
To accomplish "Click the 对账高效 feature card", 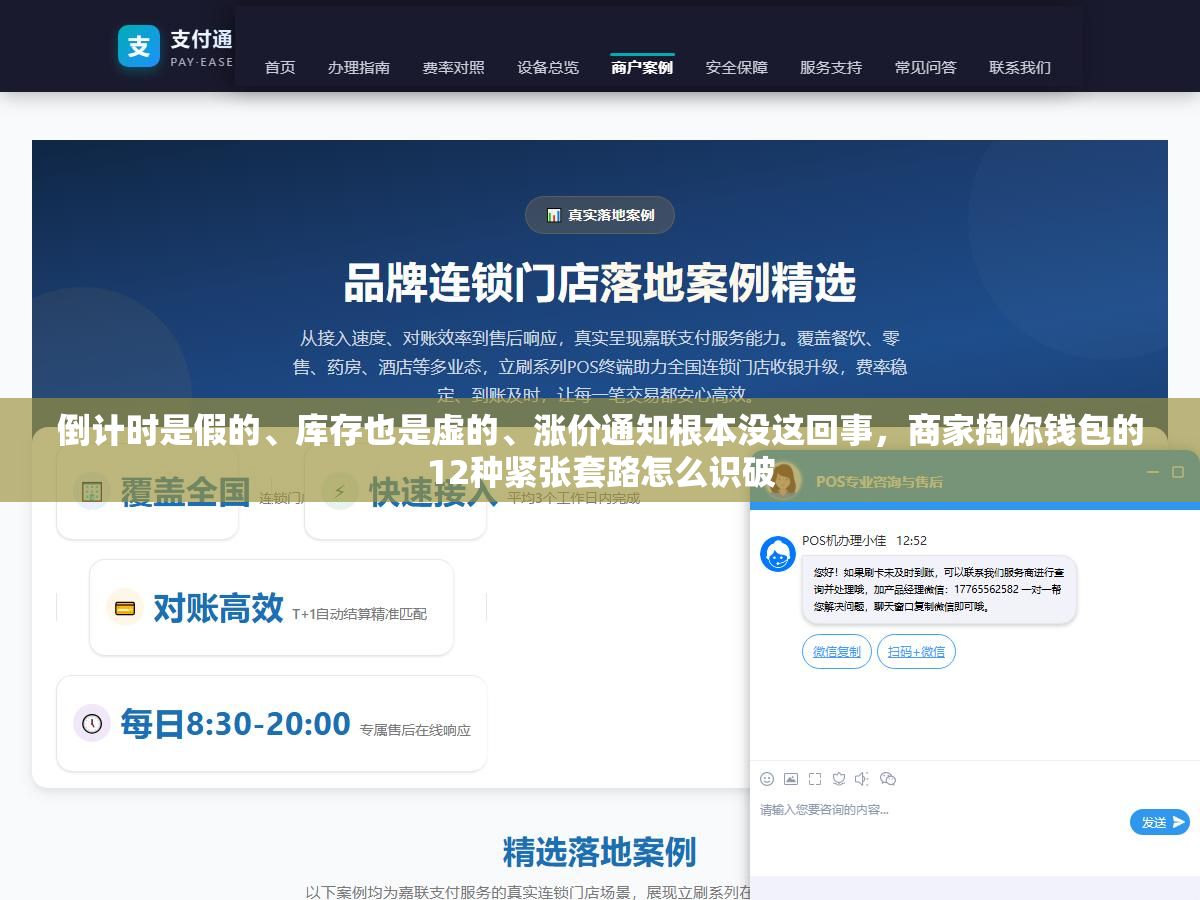I will click(x=272, y=607).
